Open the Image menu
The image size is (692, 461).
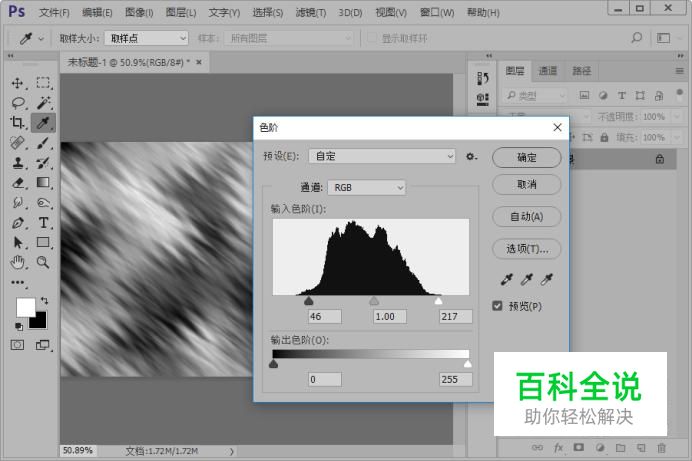139,12
